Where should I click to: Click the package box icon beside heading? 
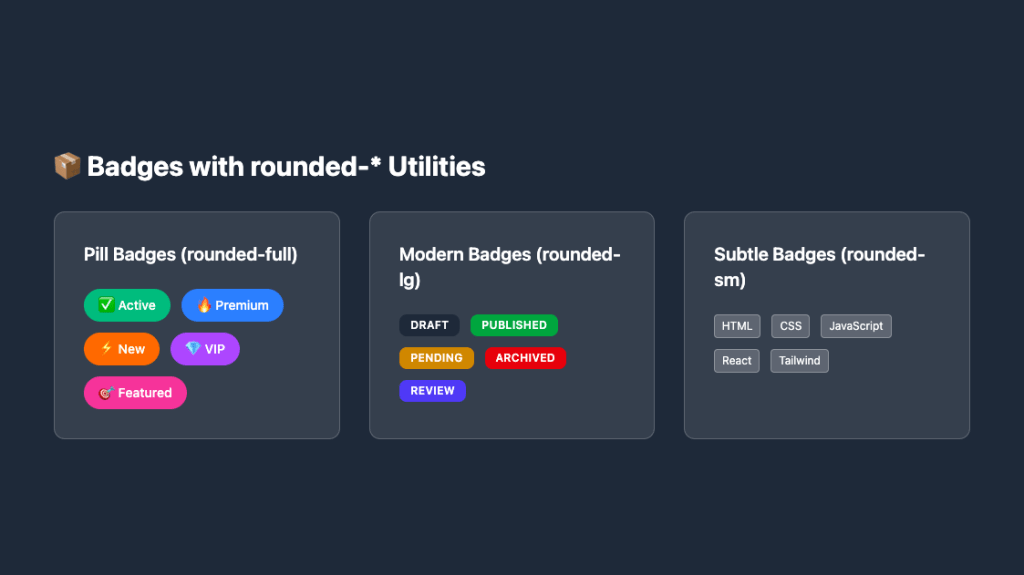67,166
